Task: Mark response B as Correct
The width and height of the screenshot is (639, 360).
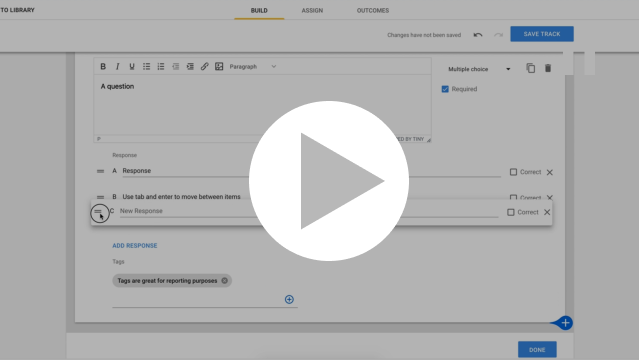Action: coord(513,198)
